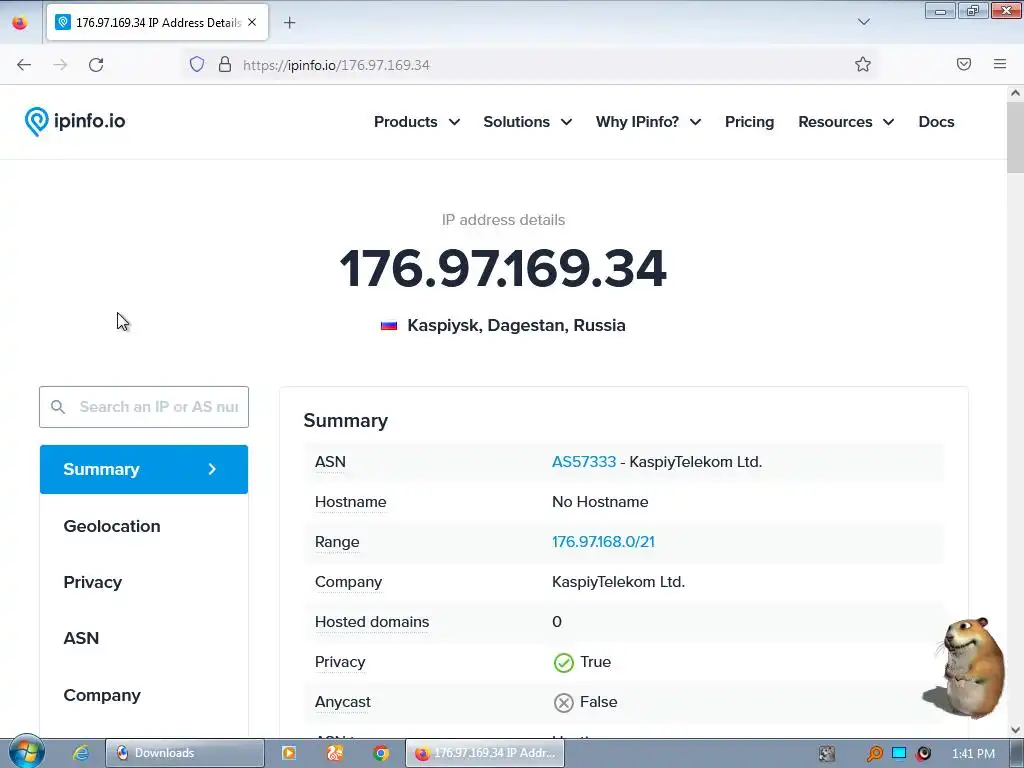
Task: Open the Windows Start menu
Action: click(x=26, y=752)
